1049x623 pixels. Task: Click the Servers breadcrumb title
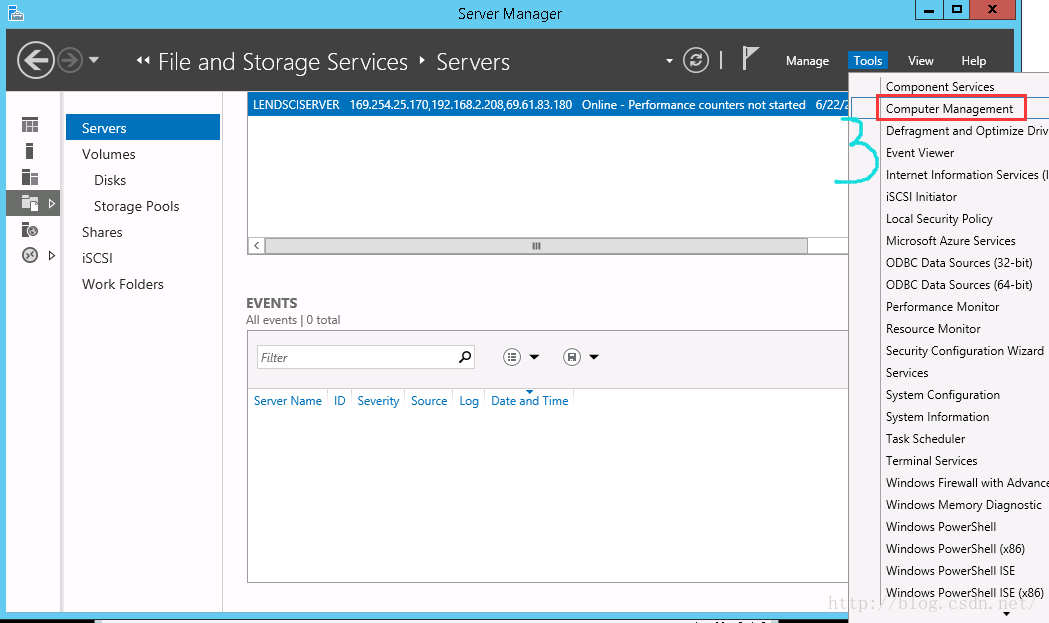[x=473, y=62]
